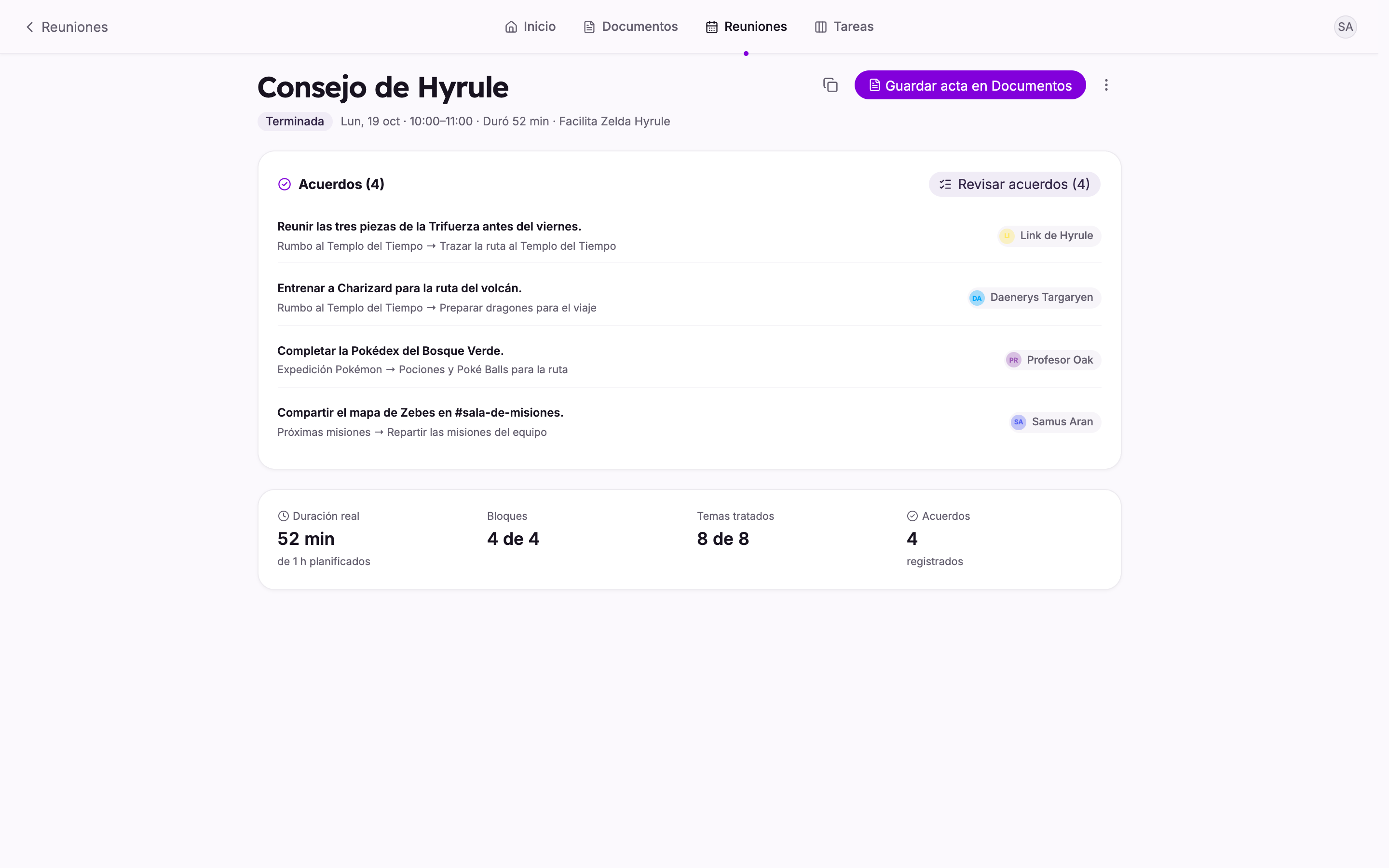Open agreement 'Compartir el mapa de Zebes'
This screenshot has width=1389, height=868.
pos(420,413)
